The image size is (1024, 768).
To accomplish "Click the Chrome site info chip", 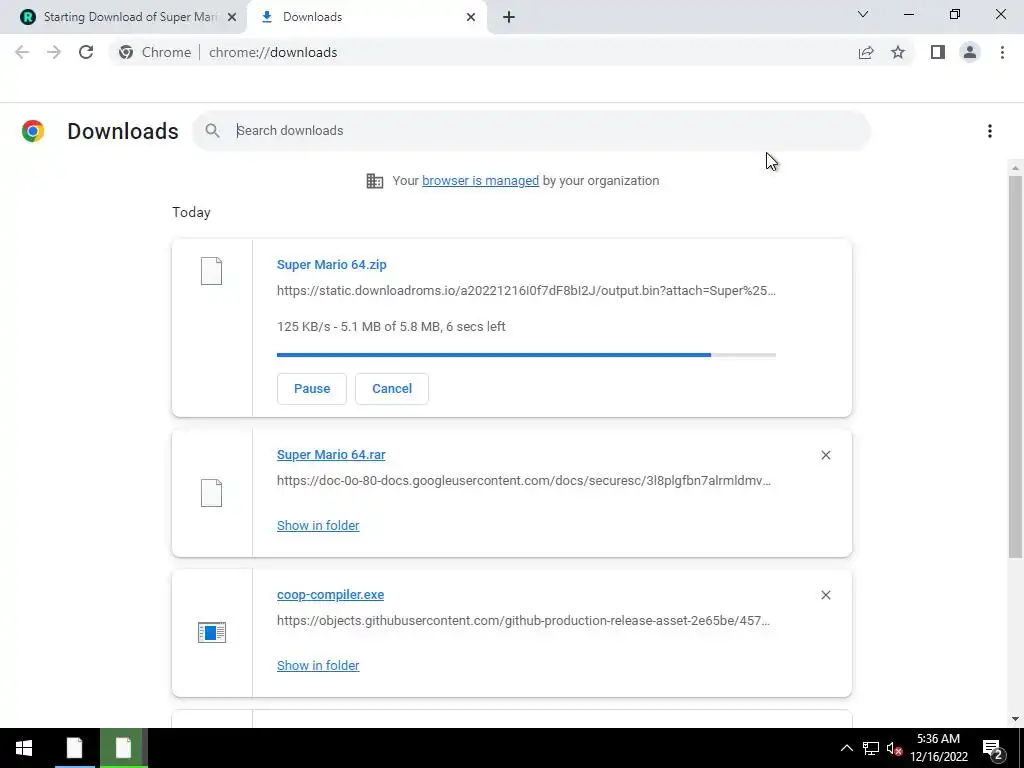I will coord(155,52).
